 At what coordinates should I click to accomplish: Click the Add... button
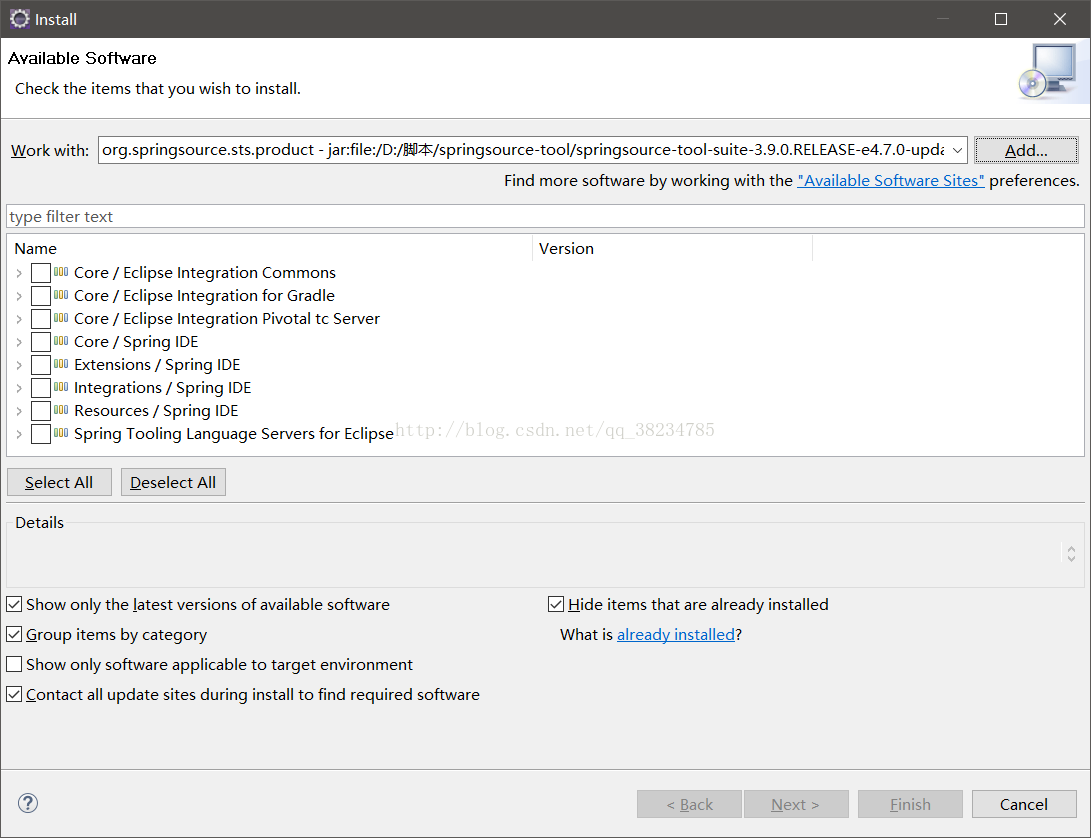click(1026, 150)
